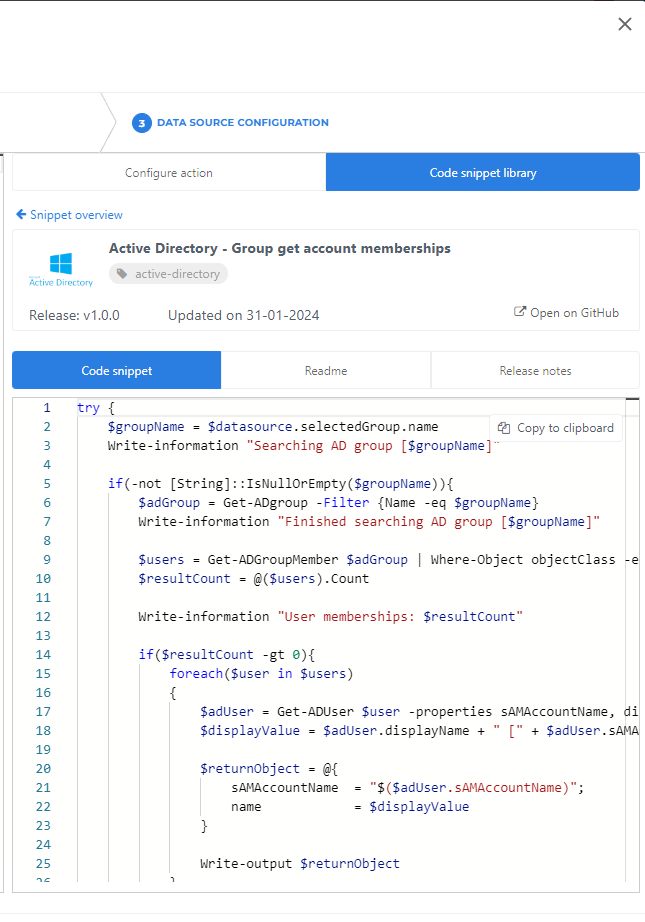Click '$datasource.selectedGroup.name' on line 2
This screenshot has width=645, height=922.
tap(323, 426)
